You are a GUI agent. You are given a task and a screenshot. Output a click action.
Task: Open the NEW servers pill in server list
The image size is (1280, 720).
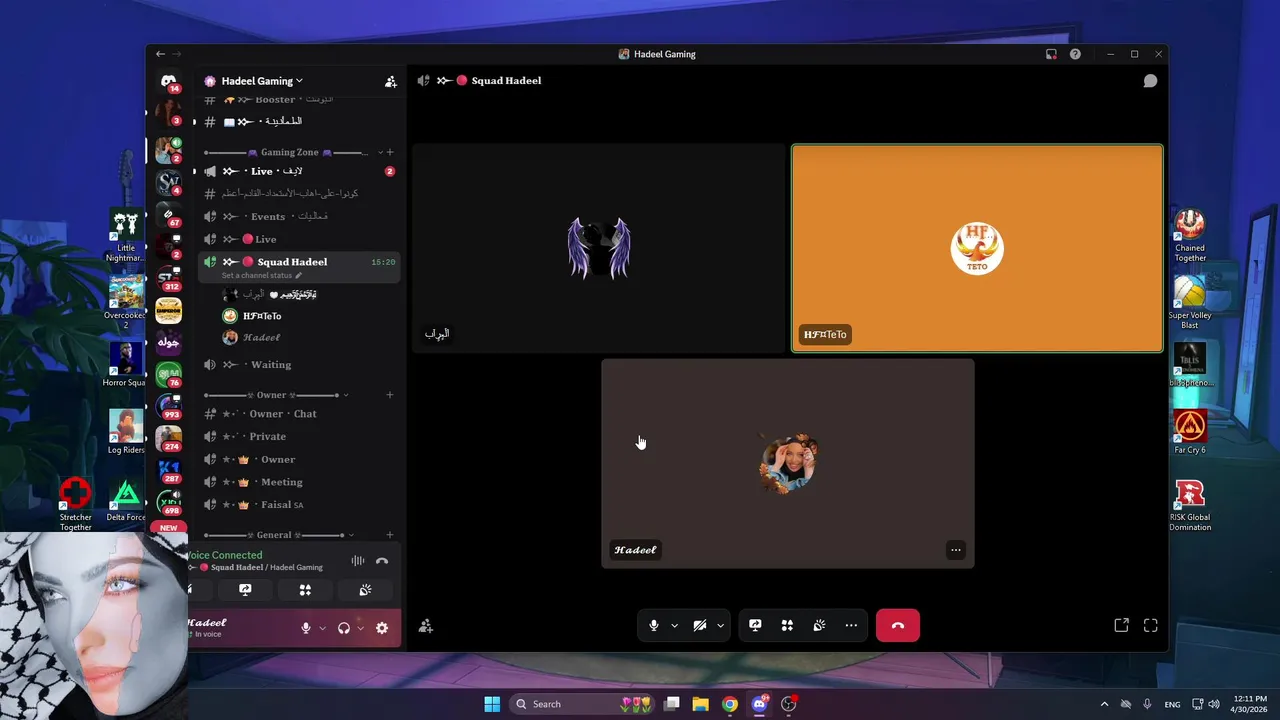pos(168,528)
